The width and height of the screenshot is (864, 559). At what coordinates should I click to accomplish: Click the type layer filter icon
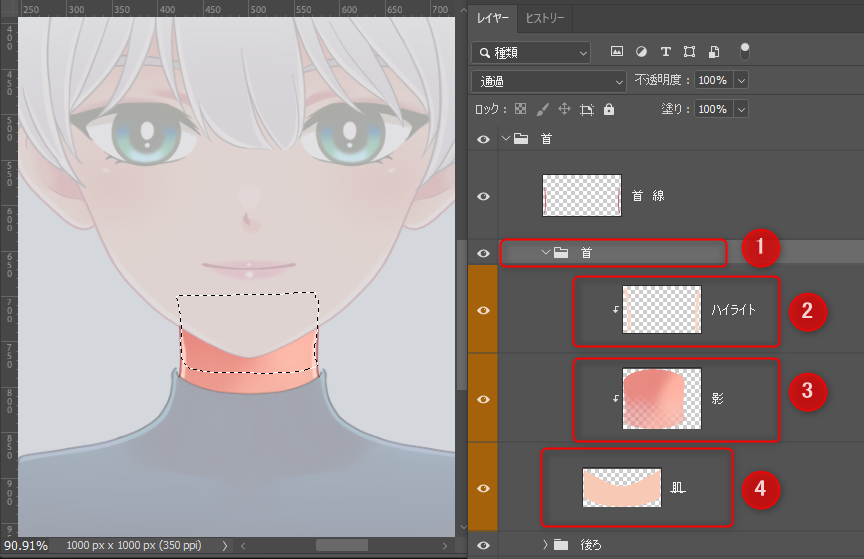click(x=665, y=51)
